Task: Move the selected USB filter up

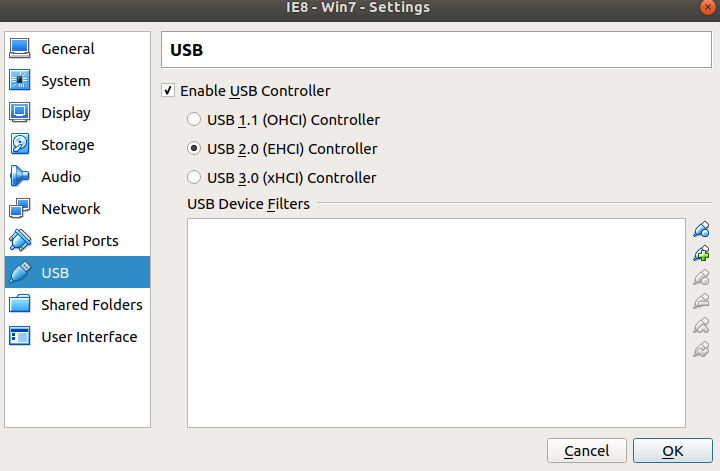Action: click(701, 326)
